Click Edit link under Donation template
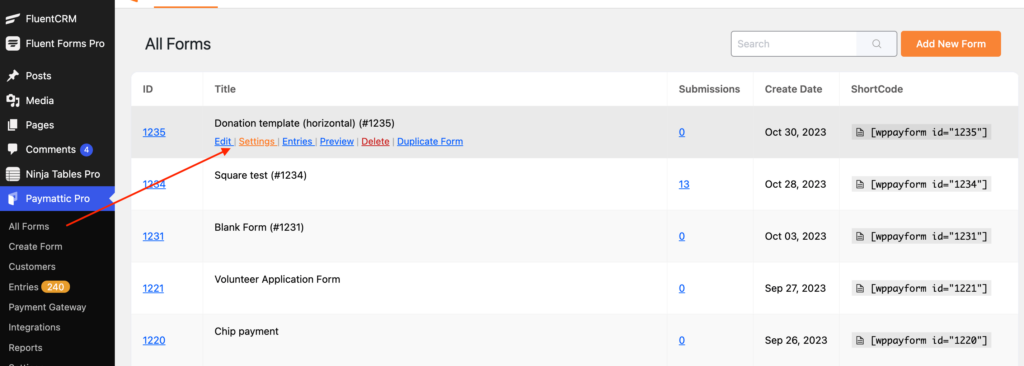The image size is (1024, 366). point(223,142)
